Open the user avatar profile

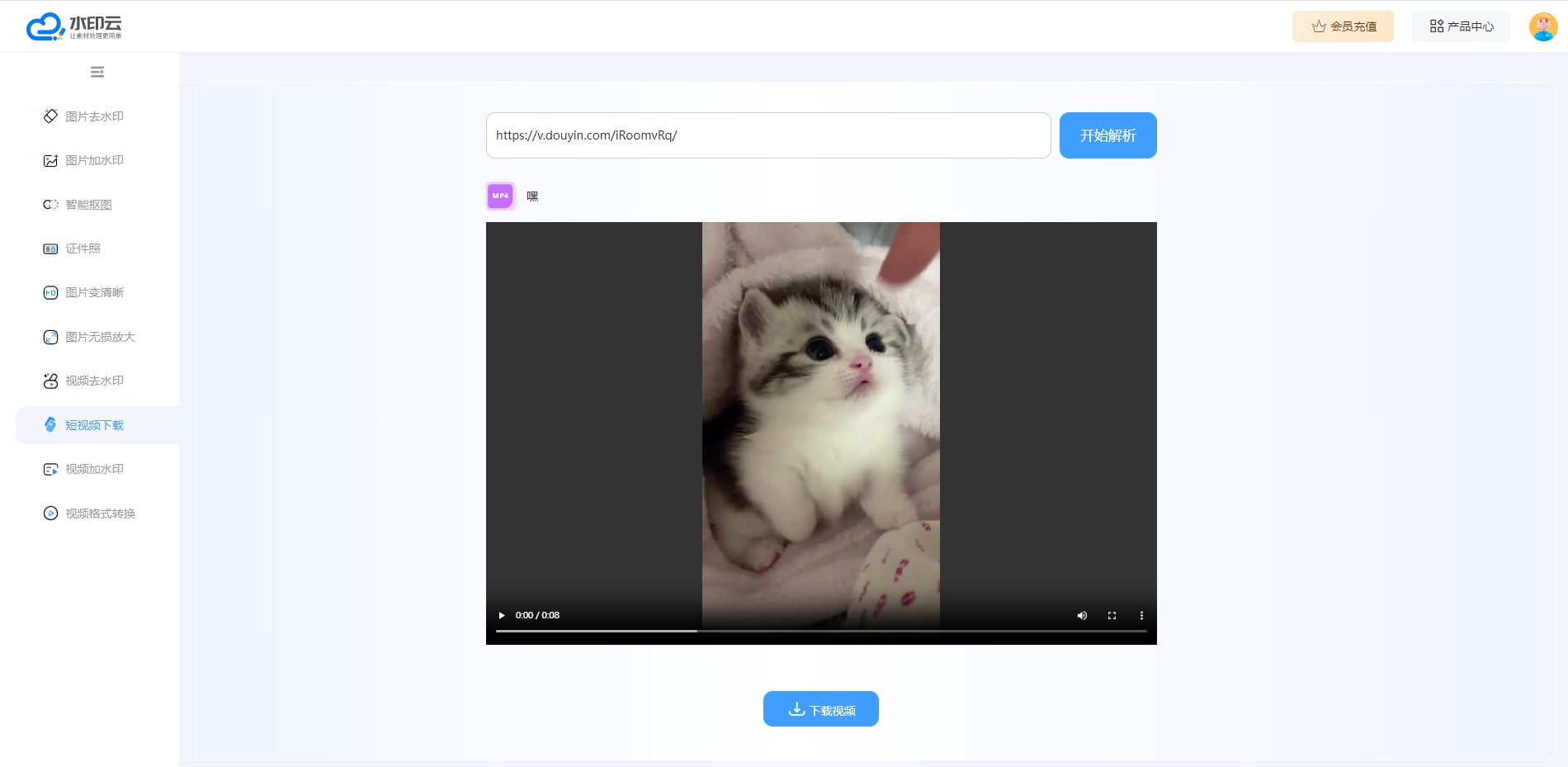1542,26
